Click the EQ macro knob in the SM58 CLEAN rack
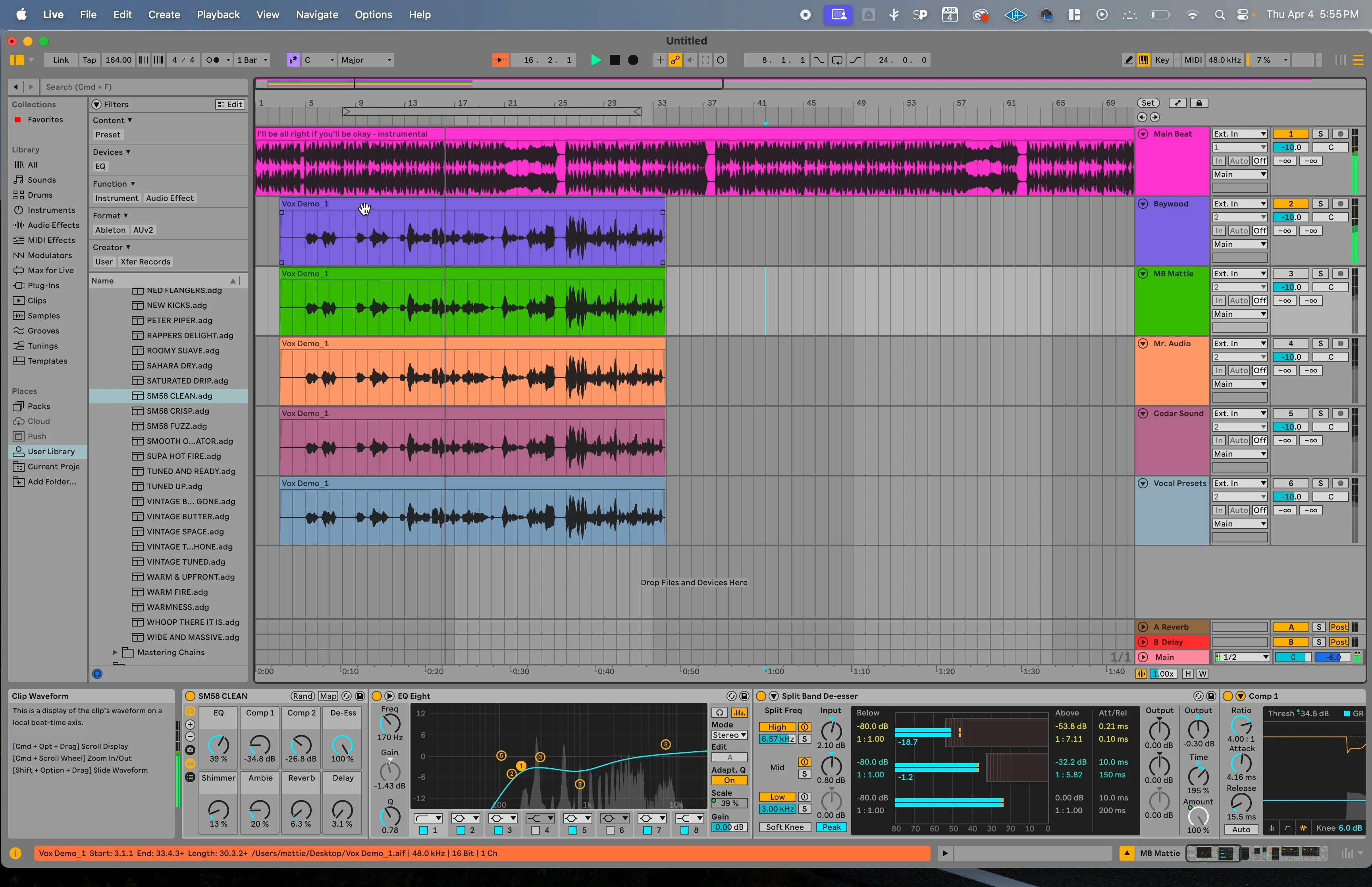The image size is (1372, 887). pos(218,745)
